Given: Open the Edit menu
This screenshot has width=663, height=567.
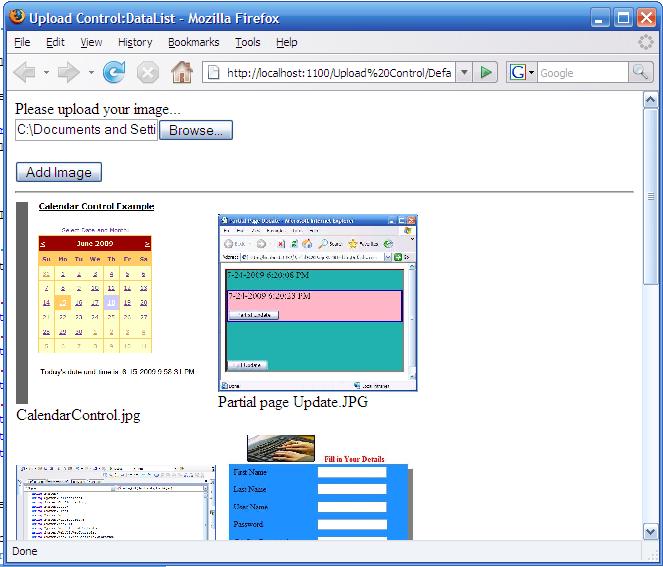Looking at the screenshot, I should (55, 42).
